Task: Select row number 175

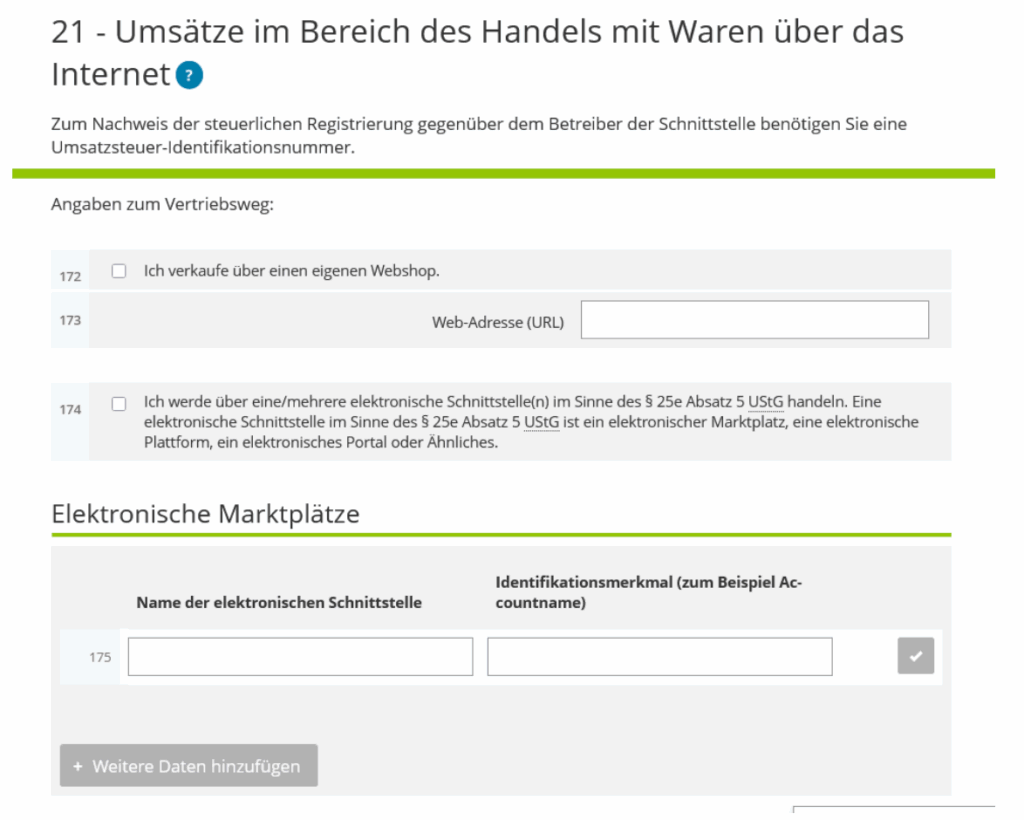Action: pyautogui.click(x=100, y=658)
